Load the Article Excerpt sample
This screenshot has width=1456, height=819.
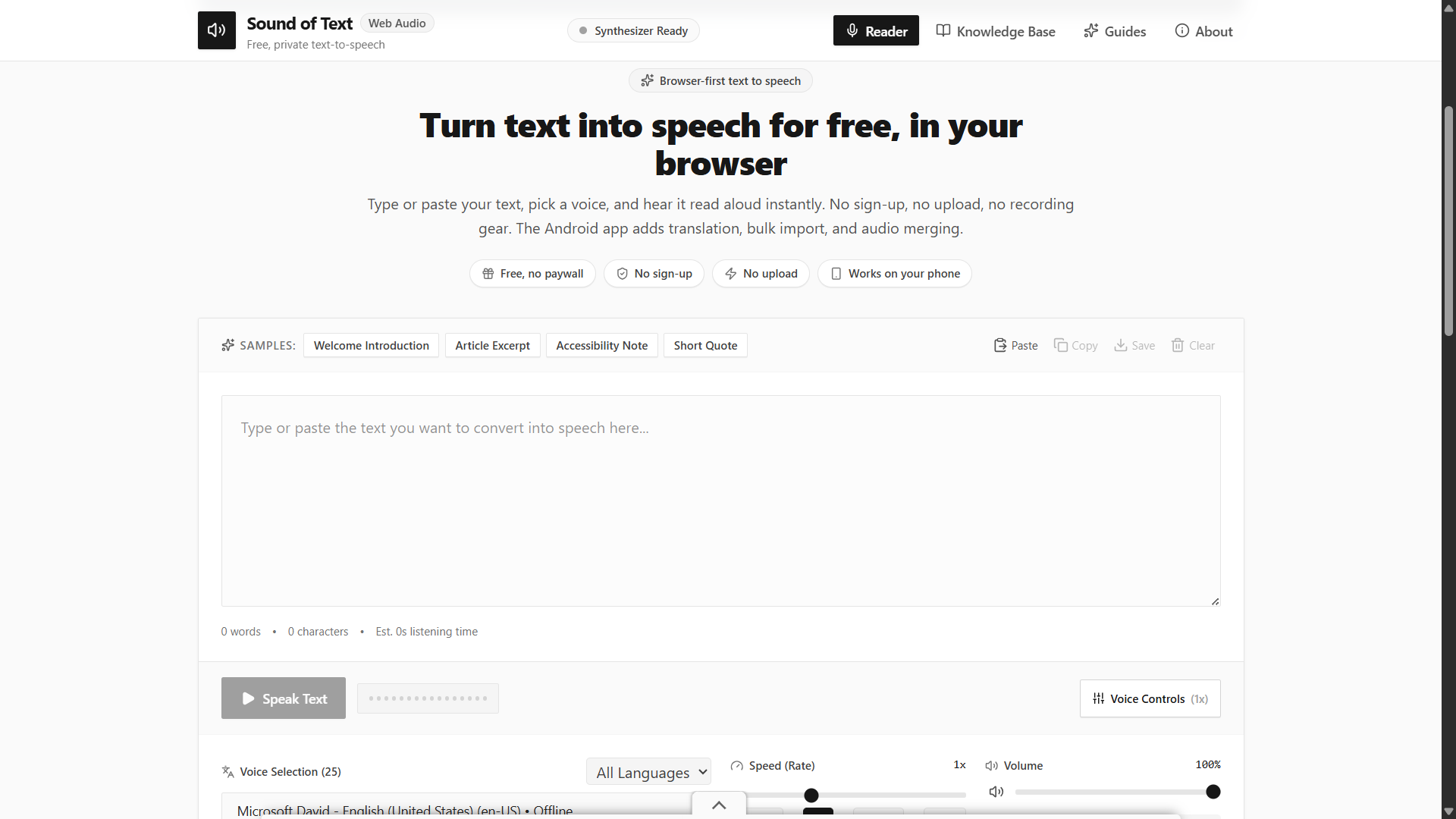(x=493, y=345)
